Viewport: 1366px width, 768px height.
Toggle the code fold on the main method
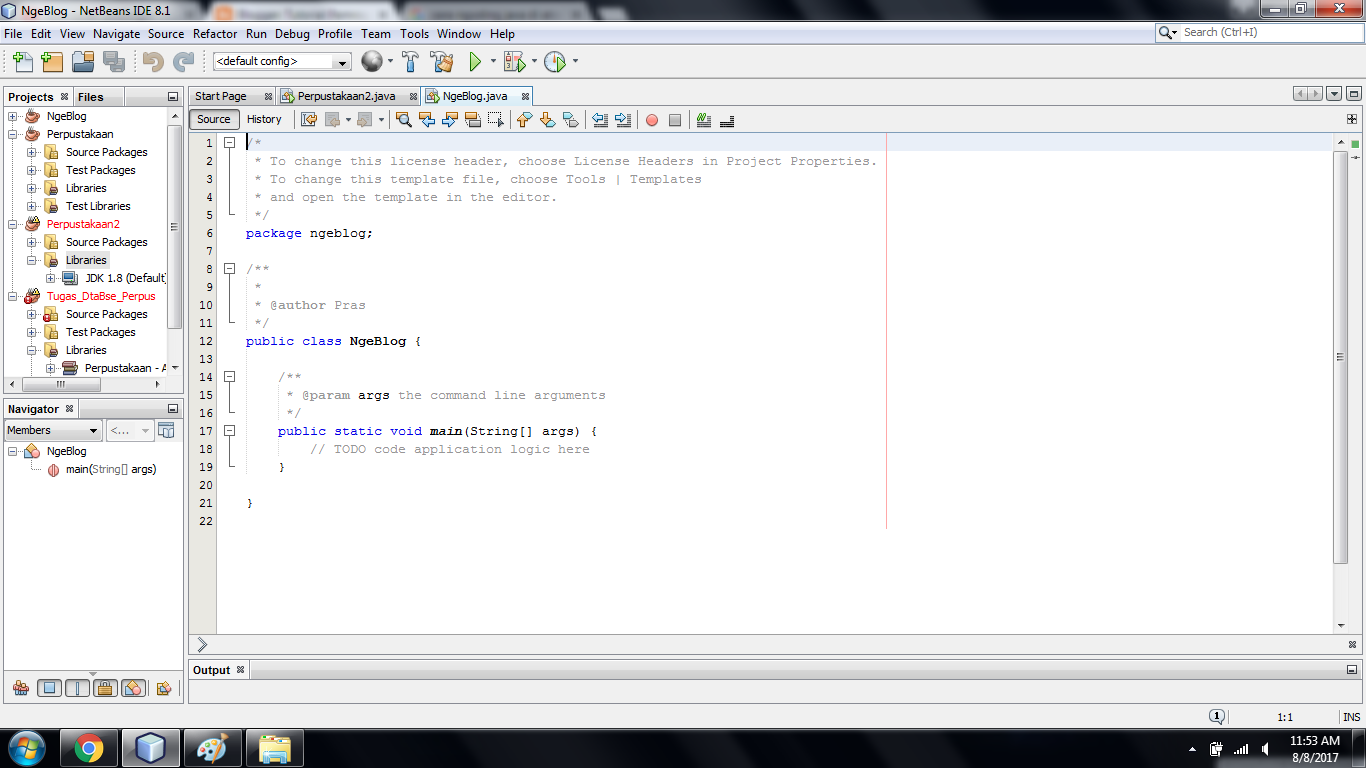(x=230, y=431)
